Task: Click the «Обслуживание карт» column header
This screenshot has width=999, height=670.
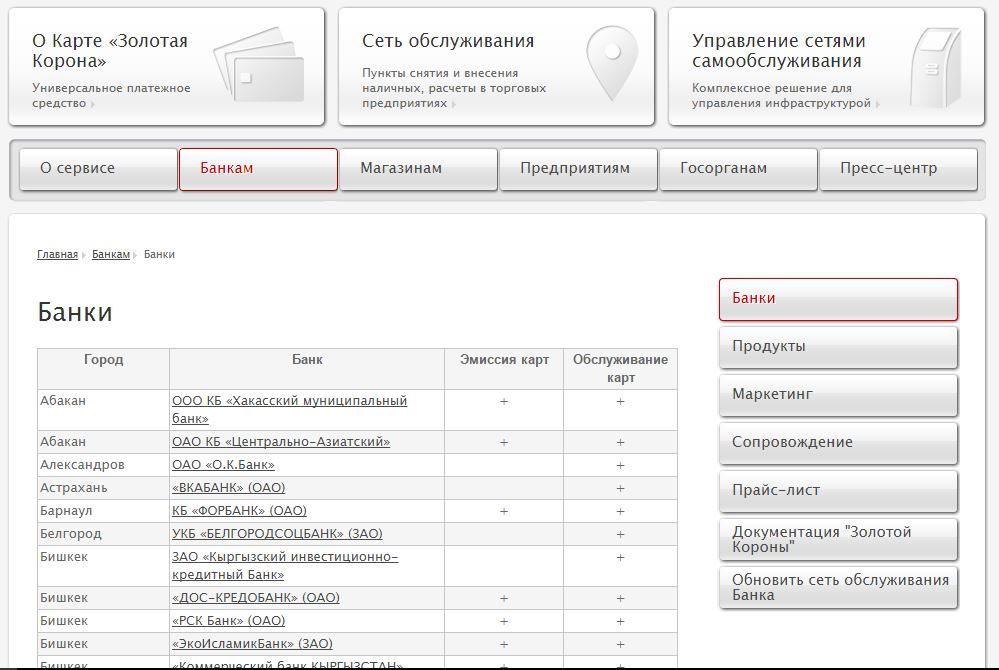Action: [621, 369]
